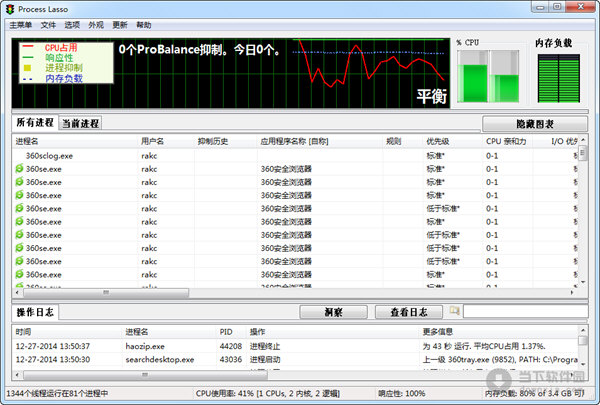600x405 pixels.
Task: Click the 进程启动 action cell
Action: coord(265,360)
